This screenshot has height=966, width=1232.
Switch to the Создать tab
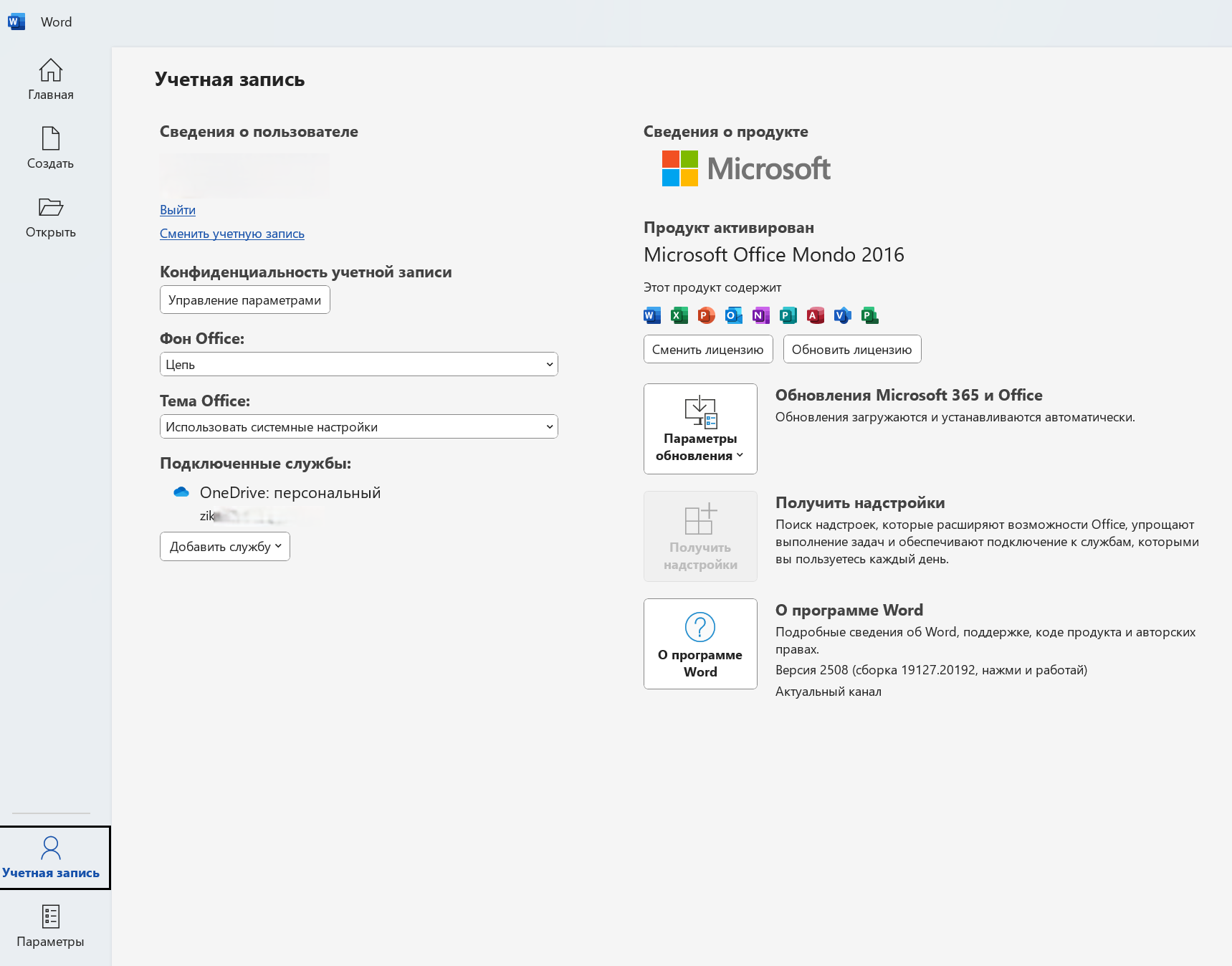50,148
